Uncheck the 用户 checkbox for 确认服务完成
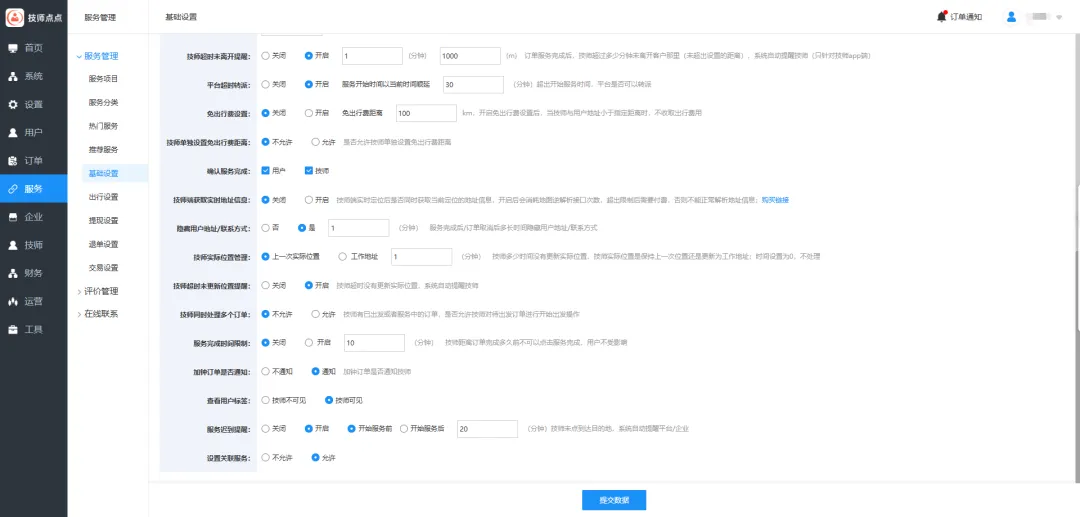The image size is (1080, 517). pos(265,171)
